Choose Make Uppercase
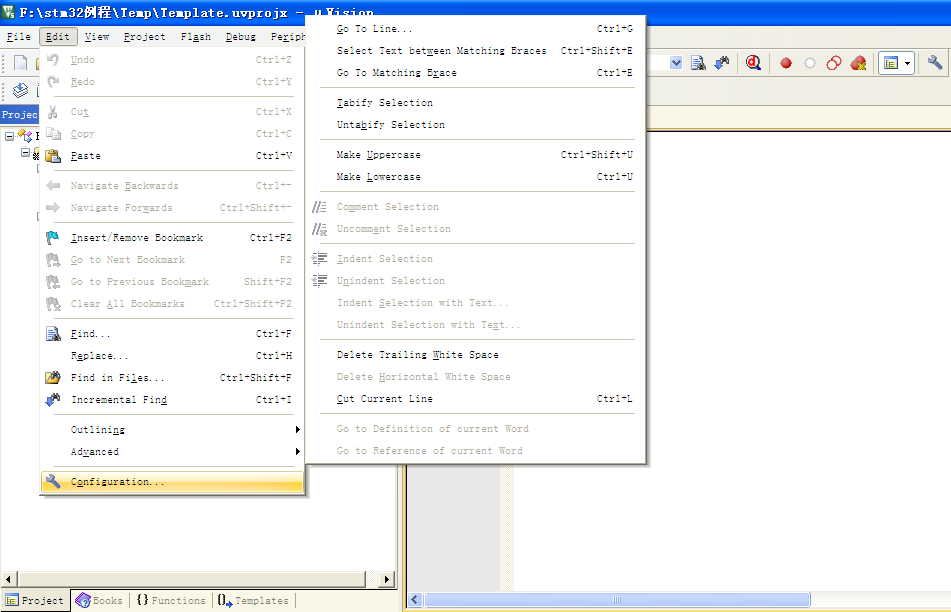Screen dimensions: 951x612 click(x=477, y=155)
